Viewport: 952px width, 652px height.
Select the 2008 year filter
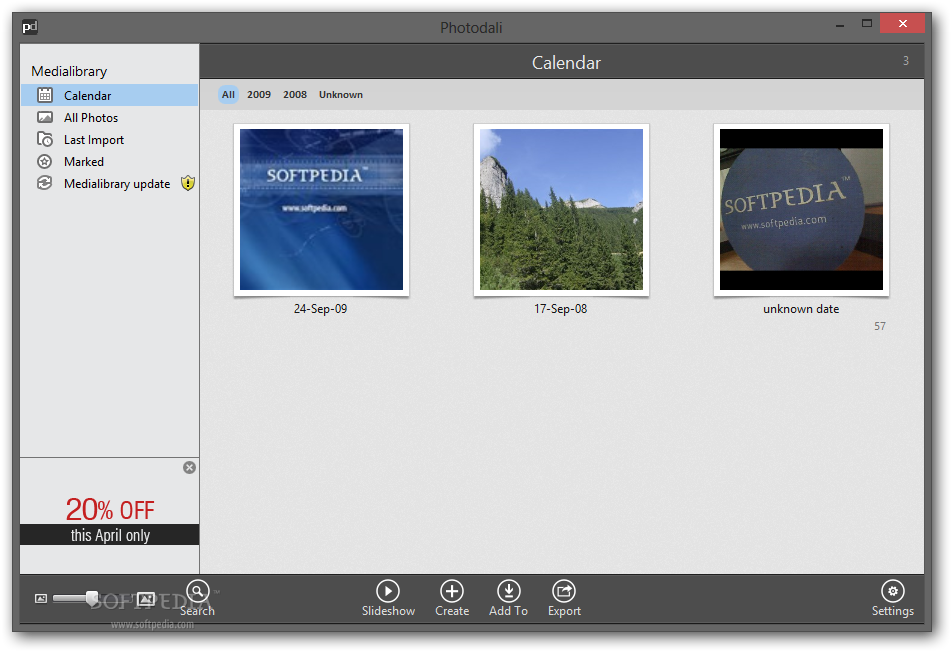295,95
